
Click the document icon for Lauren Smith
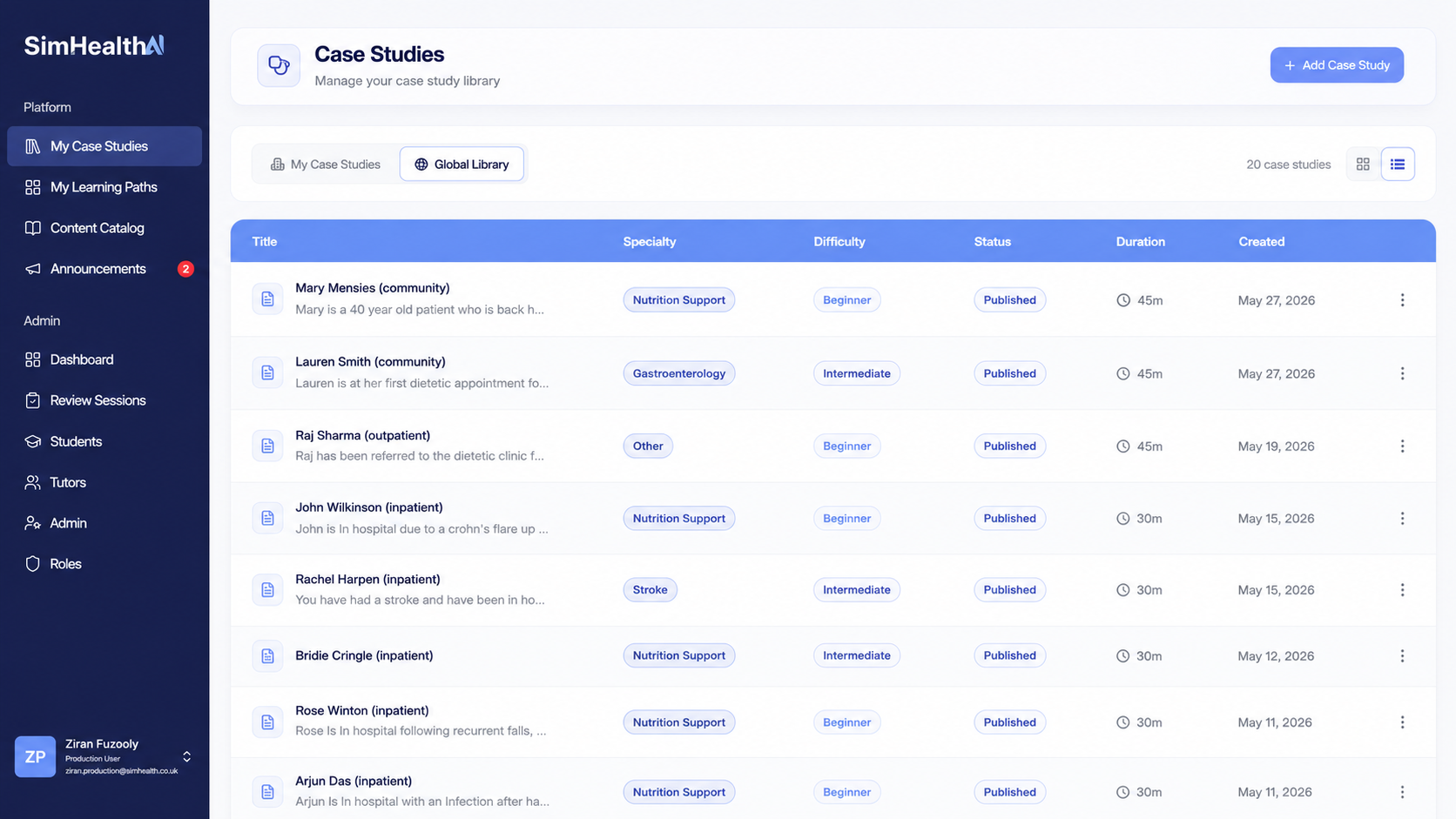267,373
